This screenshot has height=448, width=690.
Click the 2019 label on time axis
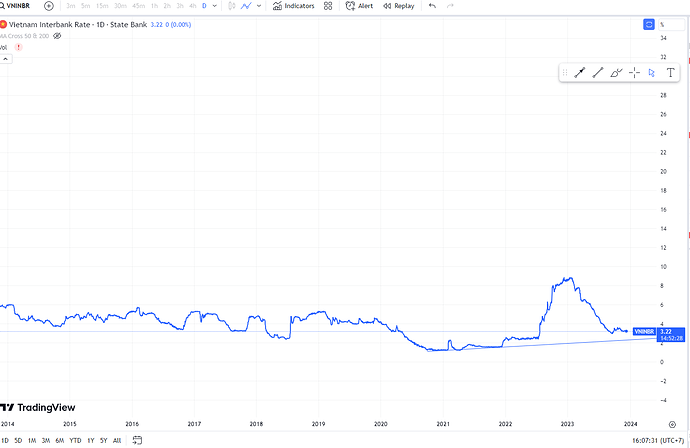318,424
